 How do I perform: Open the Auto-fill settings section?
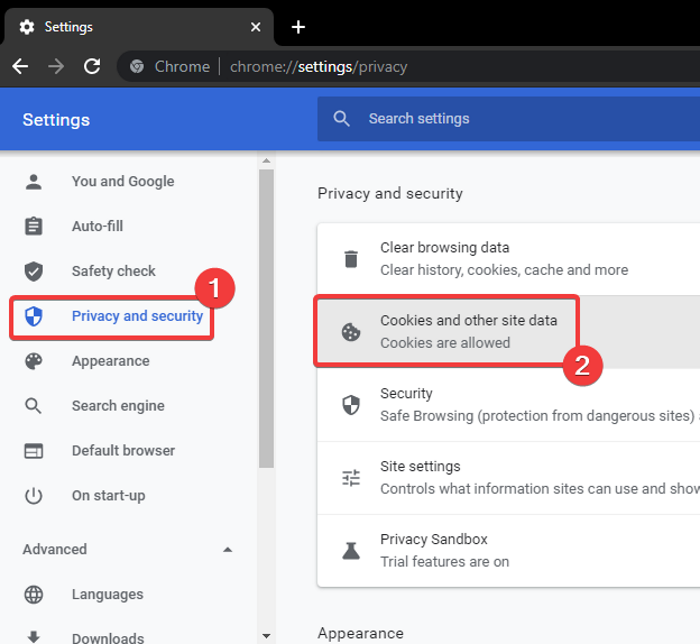tap(97, 226)
